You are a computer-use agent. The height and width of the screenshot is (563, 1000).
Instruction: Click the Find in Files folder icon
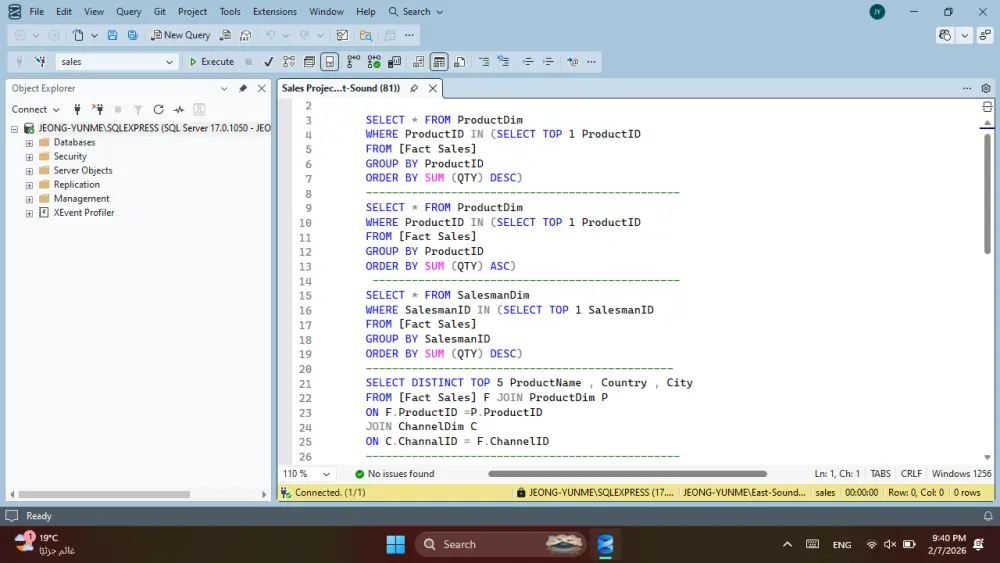366,35
